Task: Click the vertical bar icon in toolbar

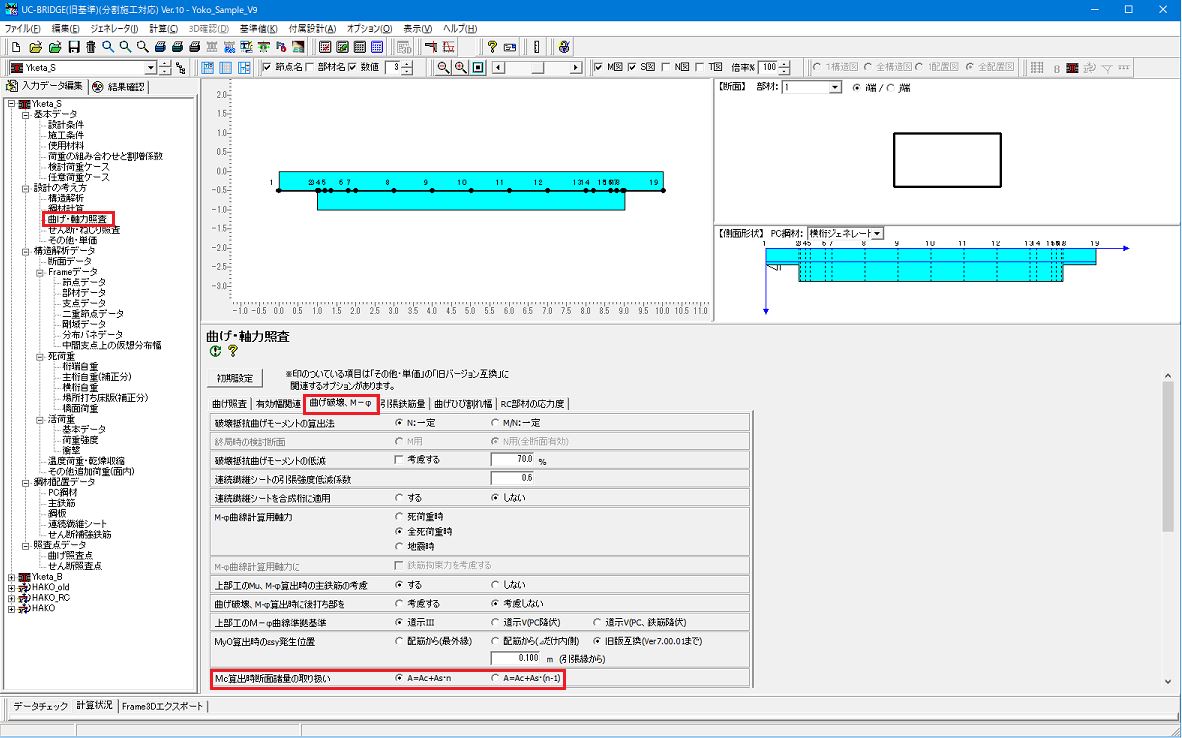Action: coord(537,47)
